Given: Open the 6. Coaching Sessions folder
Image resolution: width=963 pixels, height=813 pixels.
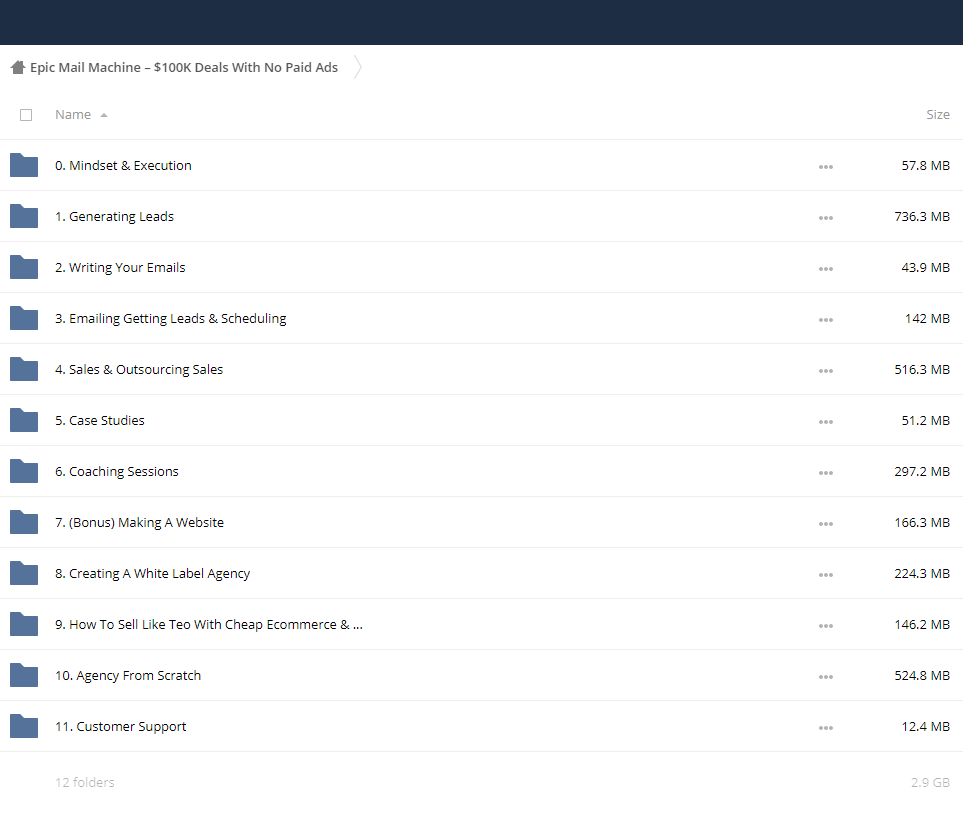Looking at the screenshot, I should [x=117, y=472].
